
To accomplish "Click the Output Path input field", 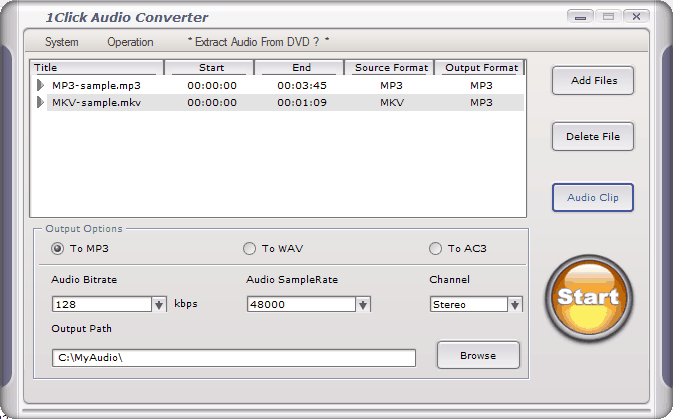I will [x=234, y=358].
